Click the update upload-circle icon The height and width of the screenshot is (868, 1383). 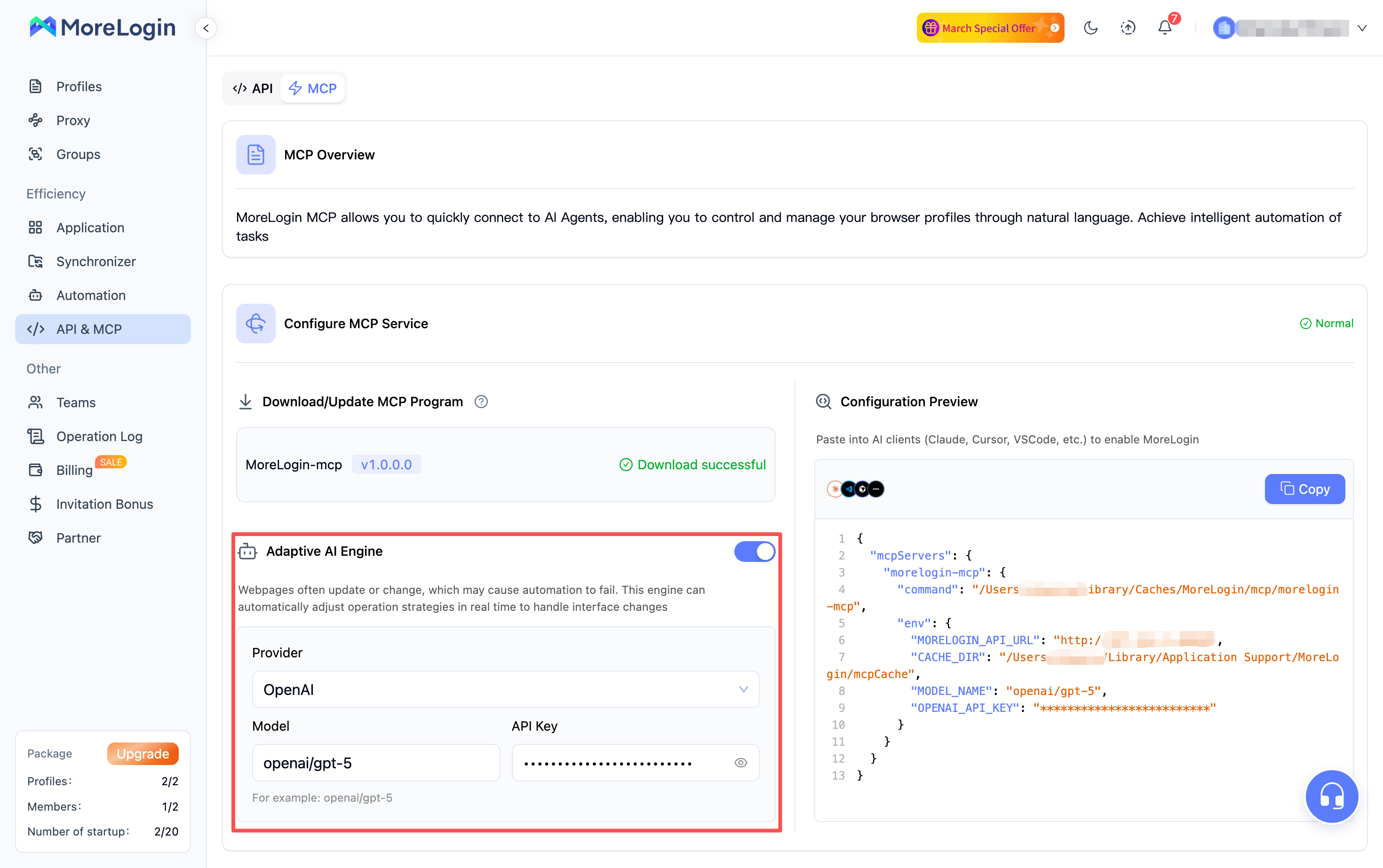(1128, 28)
